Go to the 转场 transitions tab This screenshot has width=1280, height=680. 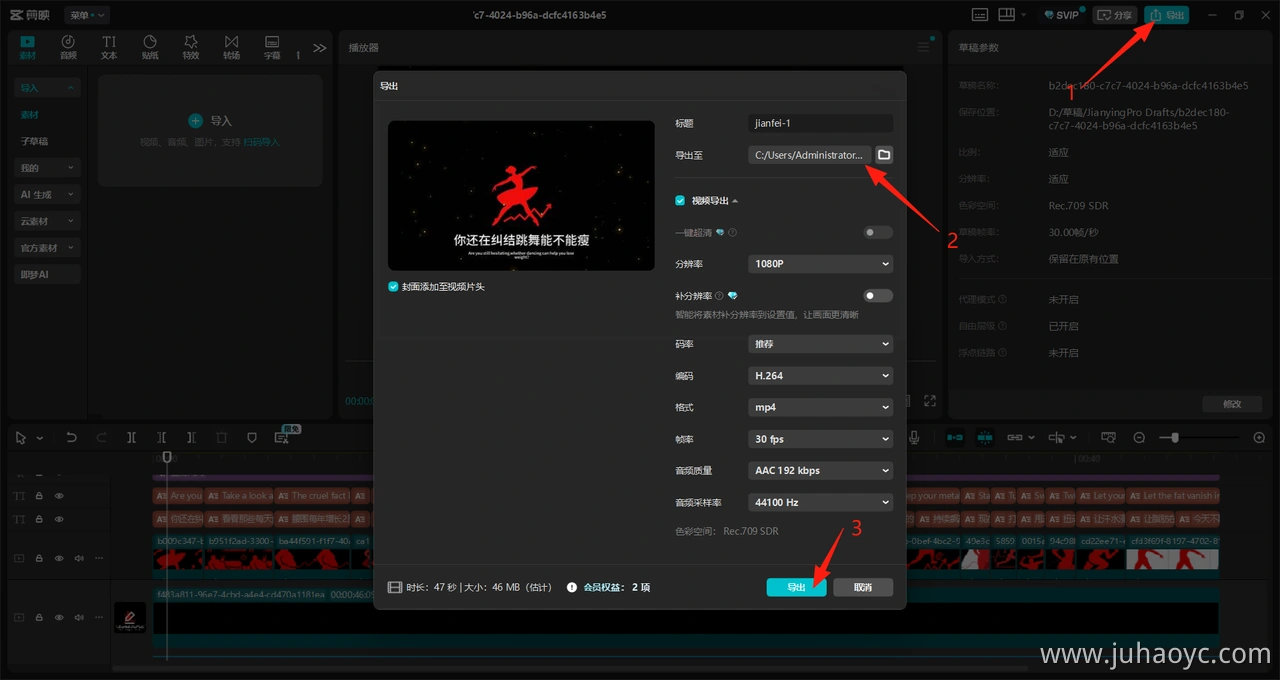pos(232,47)
